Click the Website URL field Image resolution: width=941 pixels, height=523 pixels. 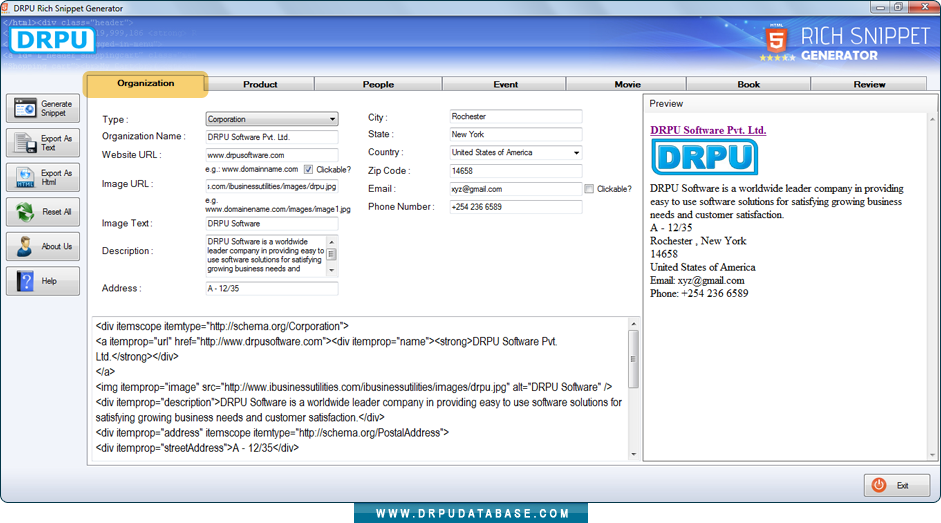(x=271, y=155)
